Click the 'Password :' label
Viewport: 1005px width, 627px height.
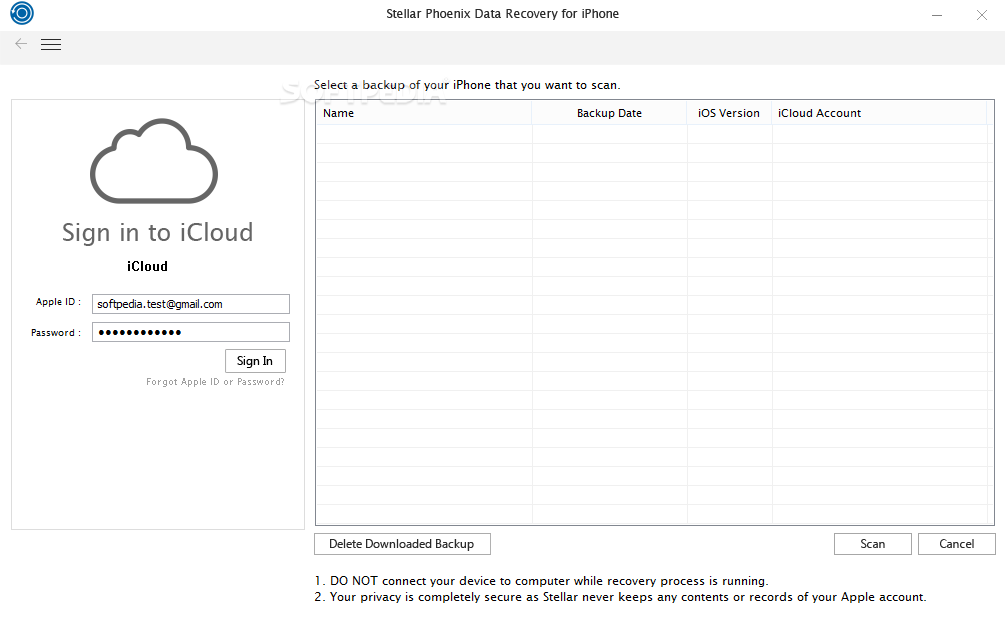click(56, 333)
